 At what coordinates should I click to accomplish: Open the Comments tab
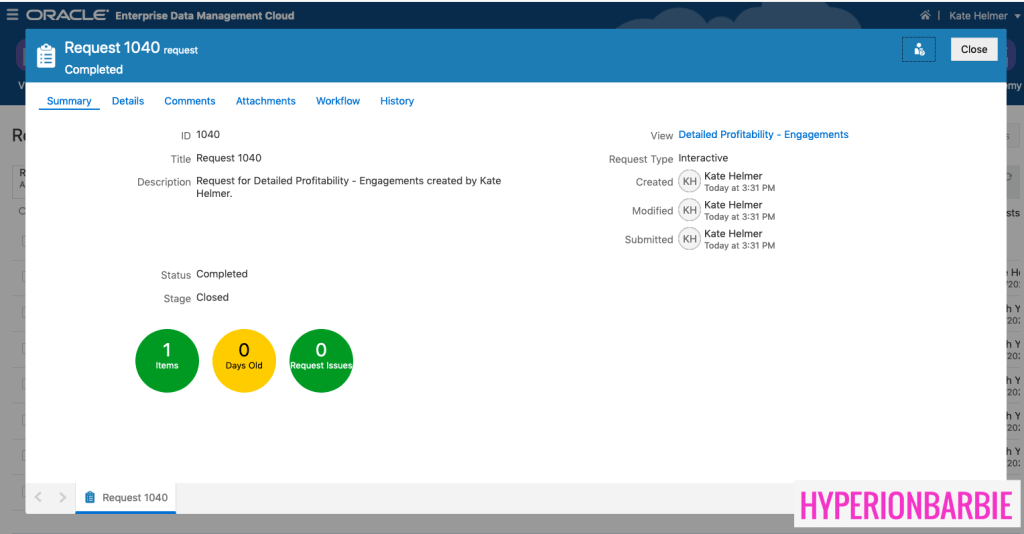tap(190, 101)
